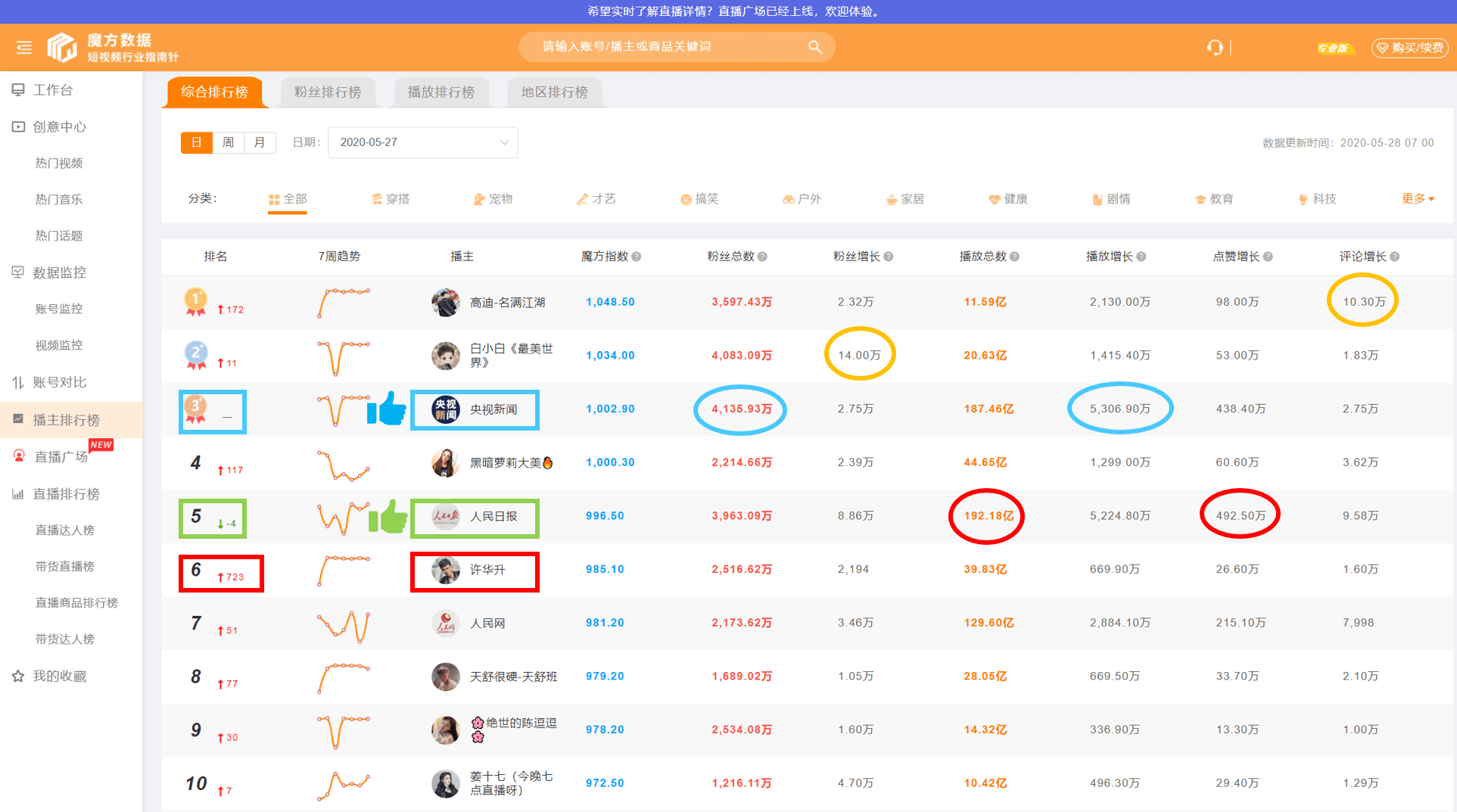Click the 人民日报 avatar icon

tap(446, 516)
